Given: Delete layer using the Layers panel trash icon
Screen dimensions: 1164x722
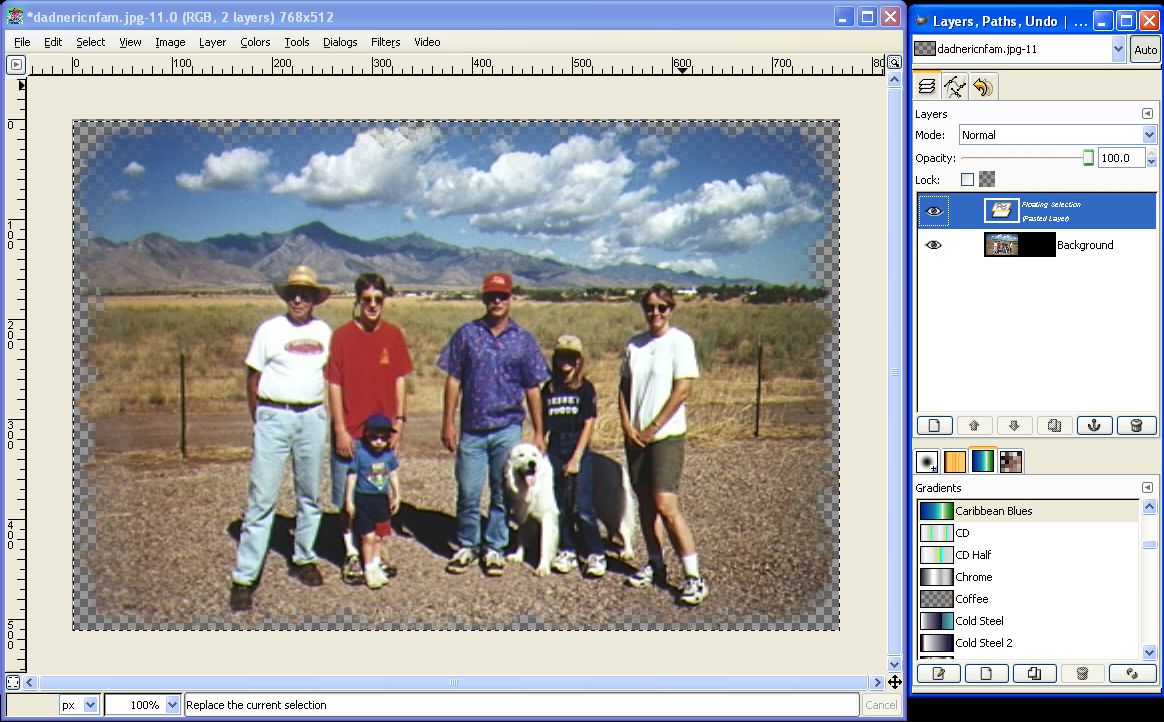Looking at the screenshot, I should (x=1135, y=425).
